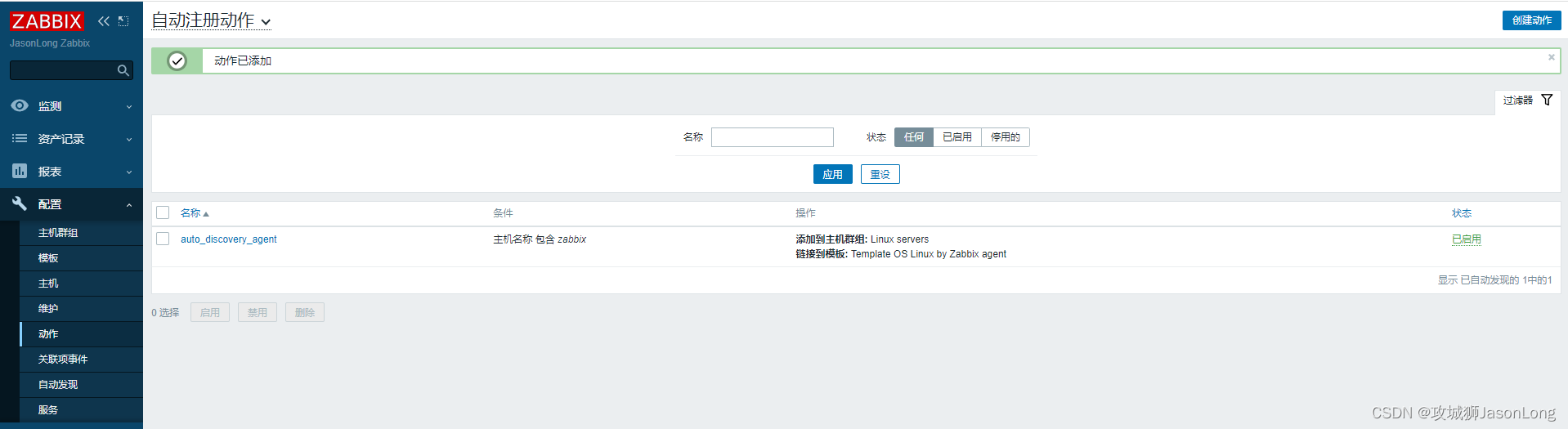Tick the select-all checkbox in table header
This screenshot has height=429, width=1568.
tap(163, 212)
